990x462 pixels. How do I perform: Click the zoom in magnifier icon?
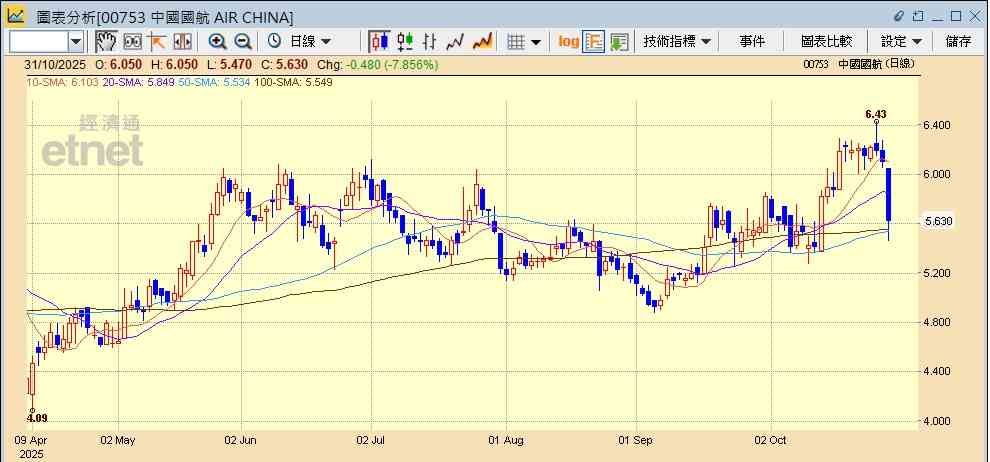217,41
